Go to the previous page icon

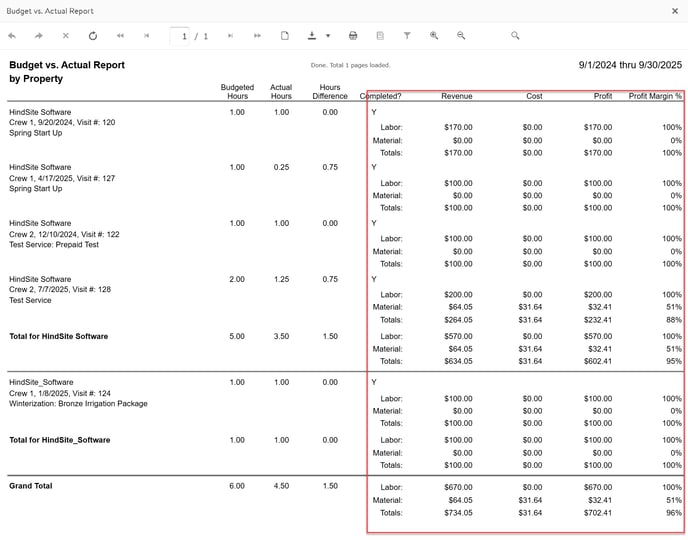point(147,36)
